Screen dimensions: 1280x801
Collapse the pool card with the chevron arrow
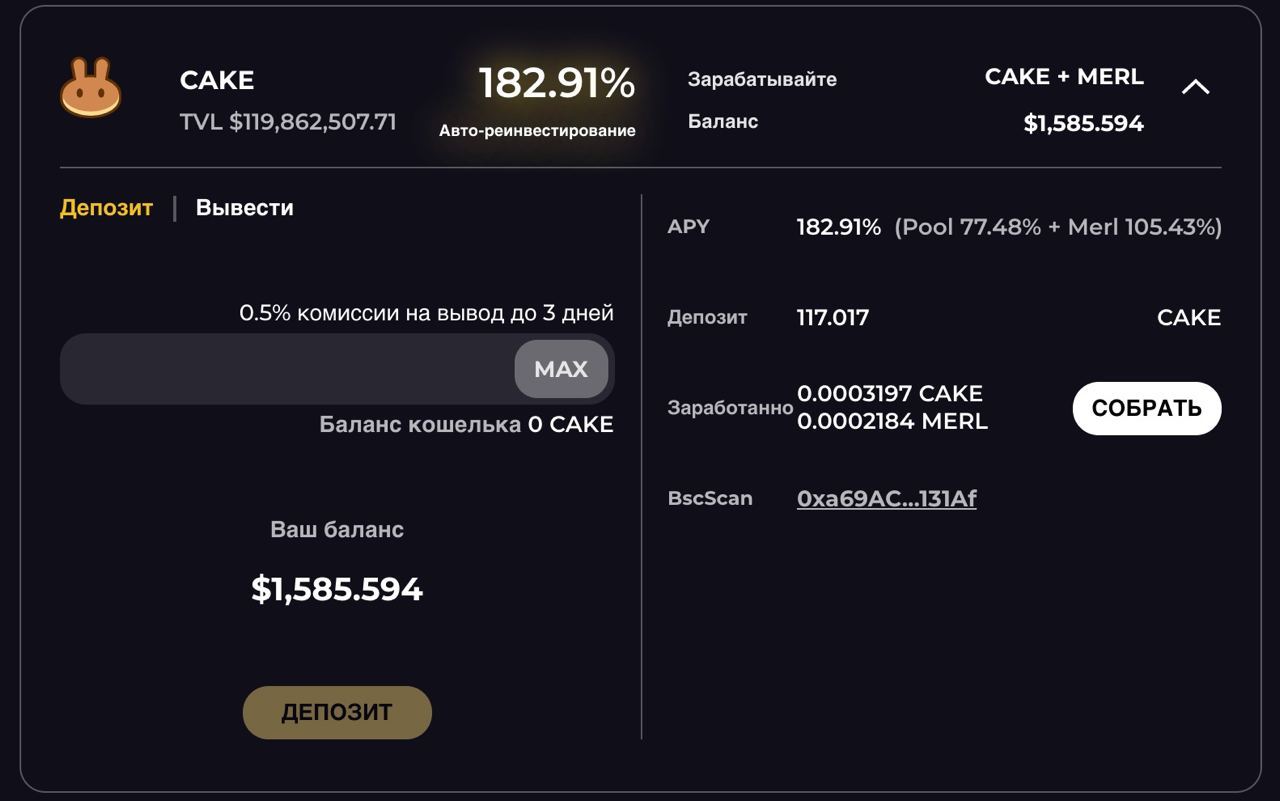click(1196, 87)
